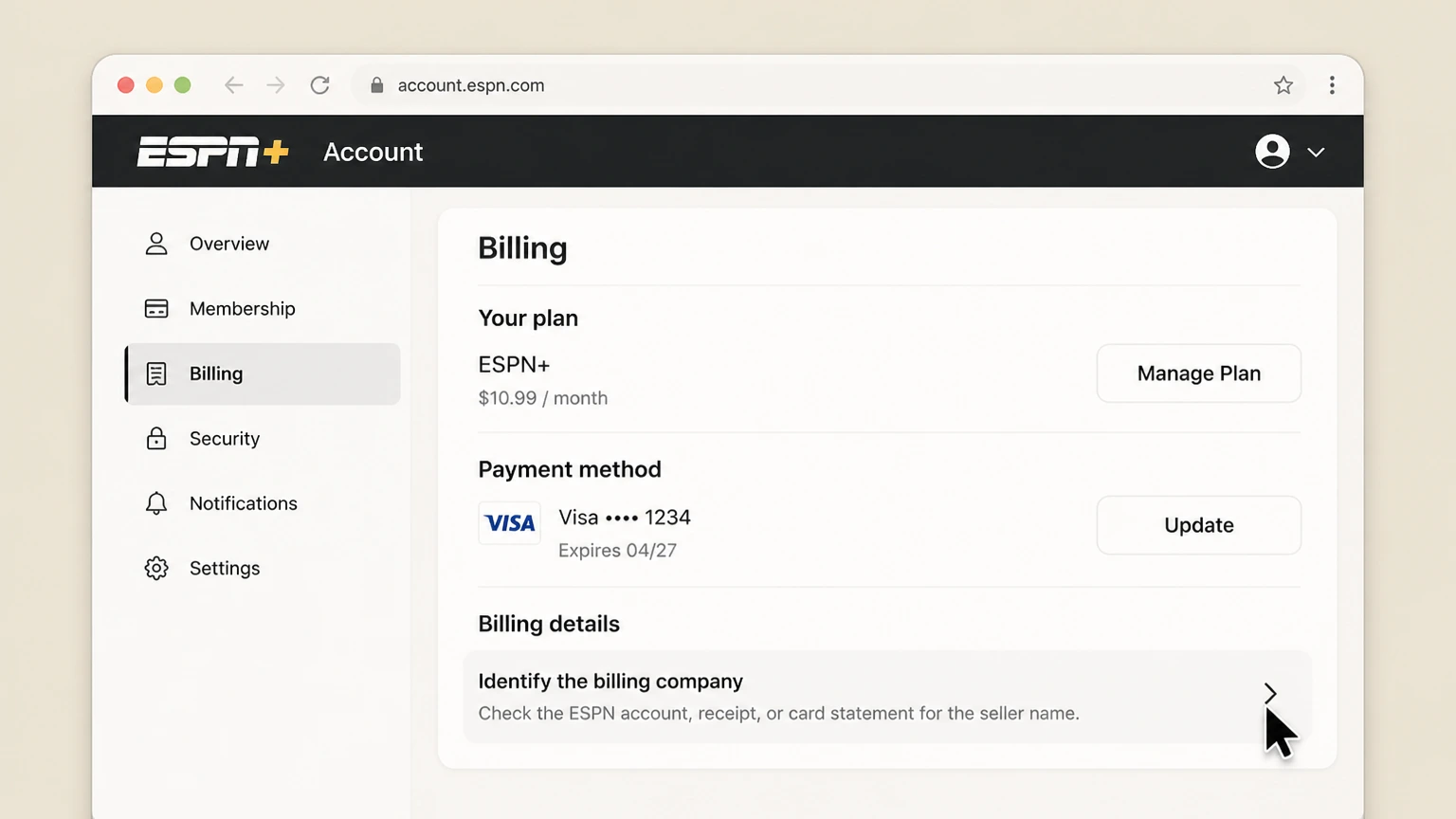Click the Overview person icon
The image size is (1456, 819).
156,244
